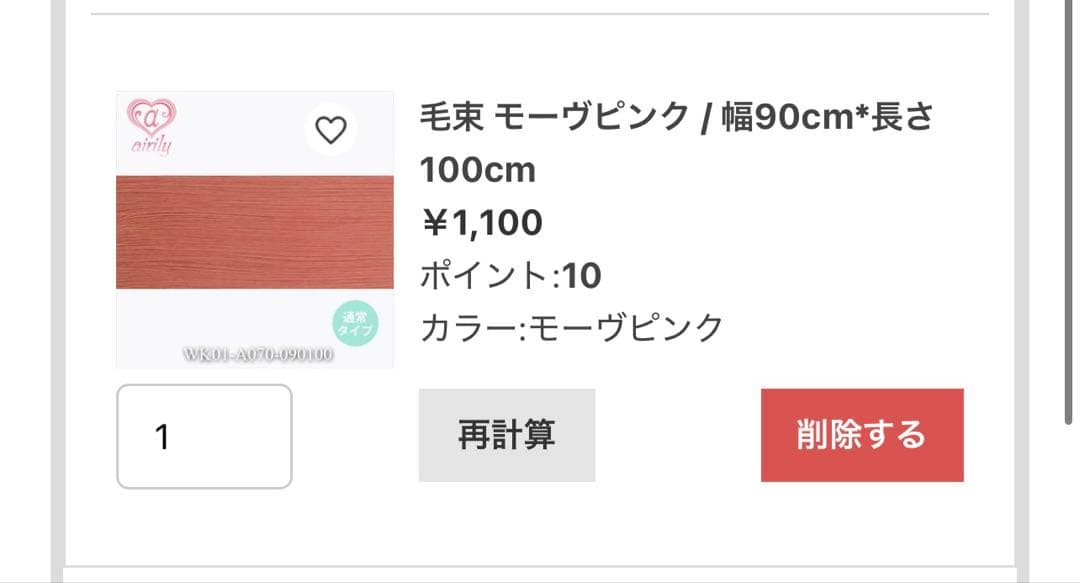Focus the quantity input field
This screenshot has height=583, width=1080.
(205, 436)
